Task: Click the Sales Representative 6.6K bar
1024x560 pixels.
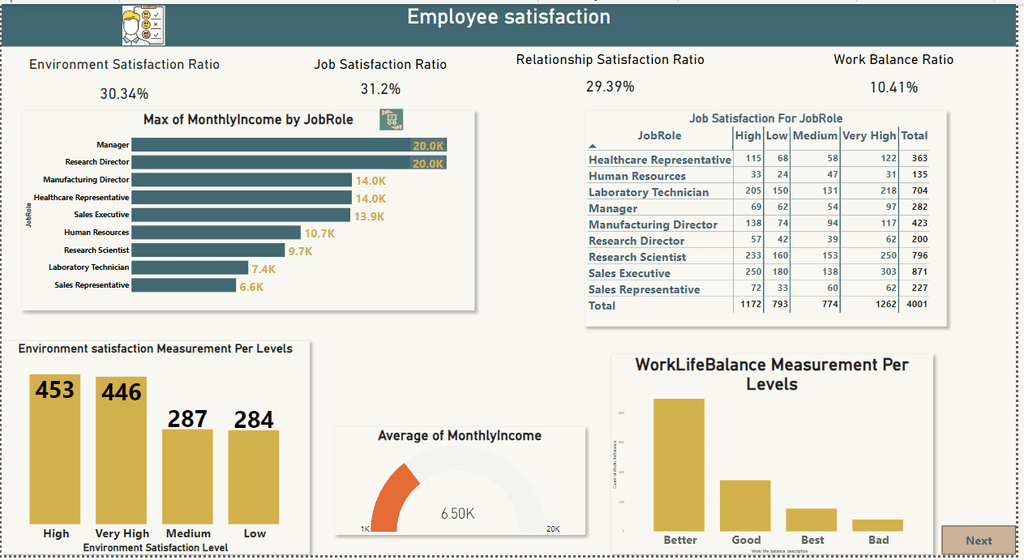Action: click(184, 285)
